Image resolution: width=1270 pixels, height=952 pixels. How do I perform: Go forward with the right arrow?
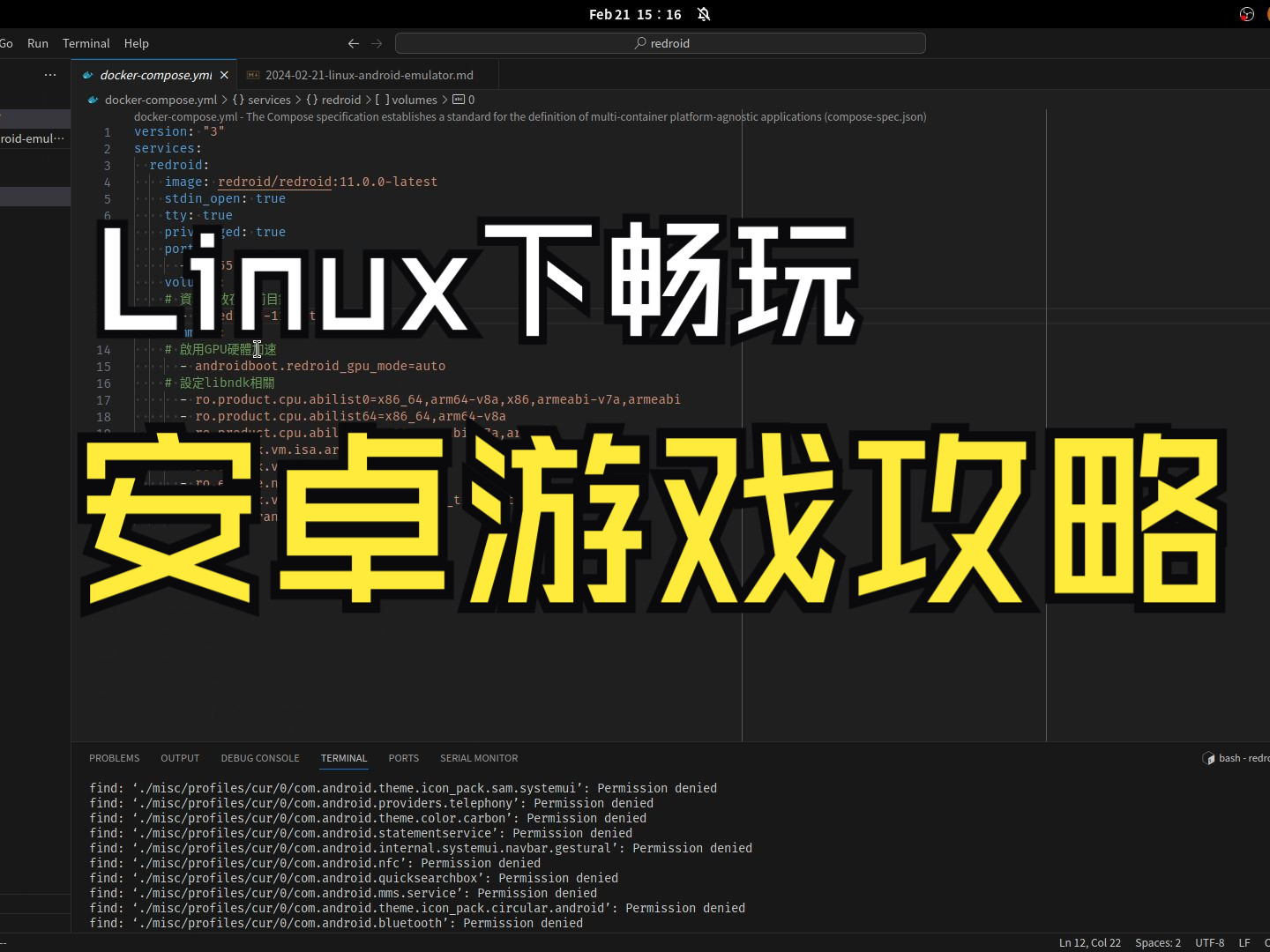click(377, 43)
